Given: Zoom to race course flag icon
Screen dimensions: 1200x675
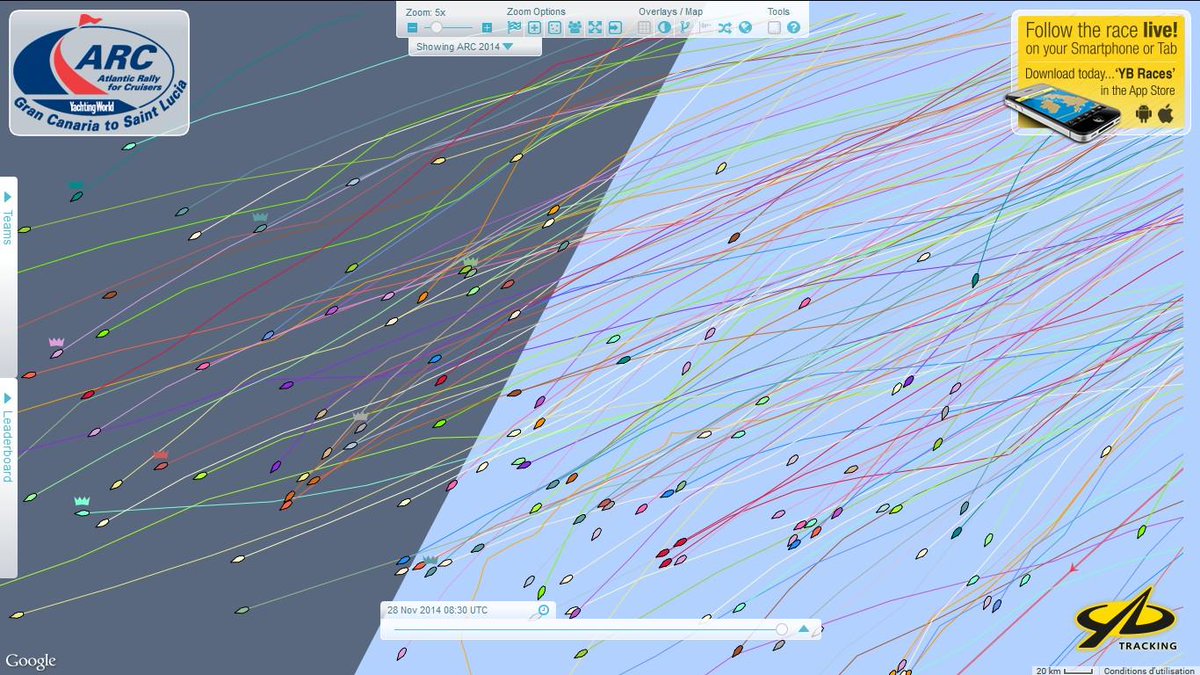Looking at the screenshot, I should 514,28.
